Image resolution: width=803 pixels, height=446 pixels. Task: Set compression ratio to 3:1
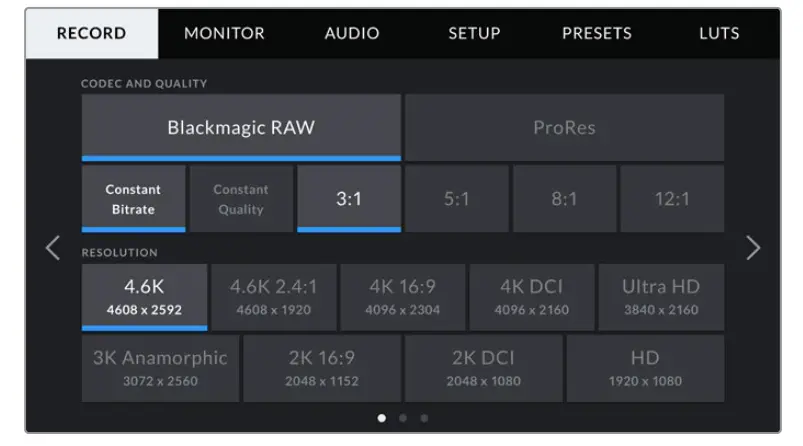point(349,199)
